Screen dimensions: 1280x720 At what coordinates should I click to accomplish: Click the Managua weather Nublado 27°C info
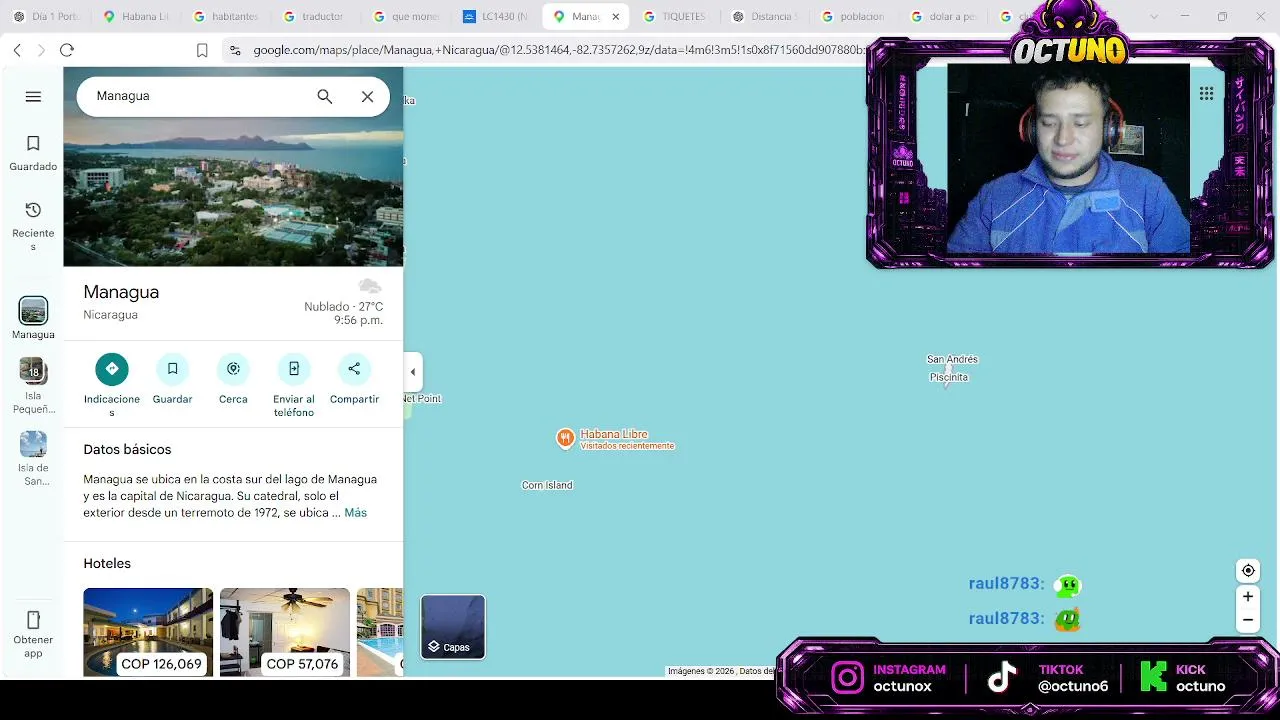344,304
